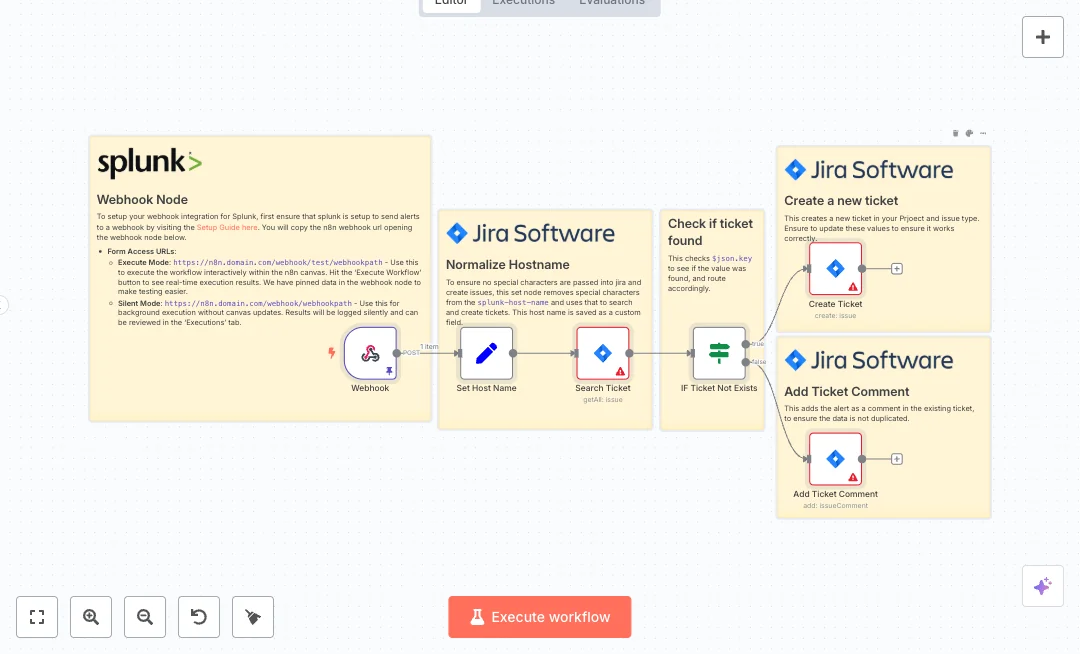
Task: Switch to the Executions tab
Action: (x=523, y=3)
